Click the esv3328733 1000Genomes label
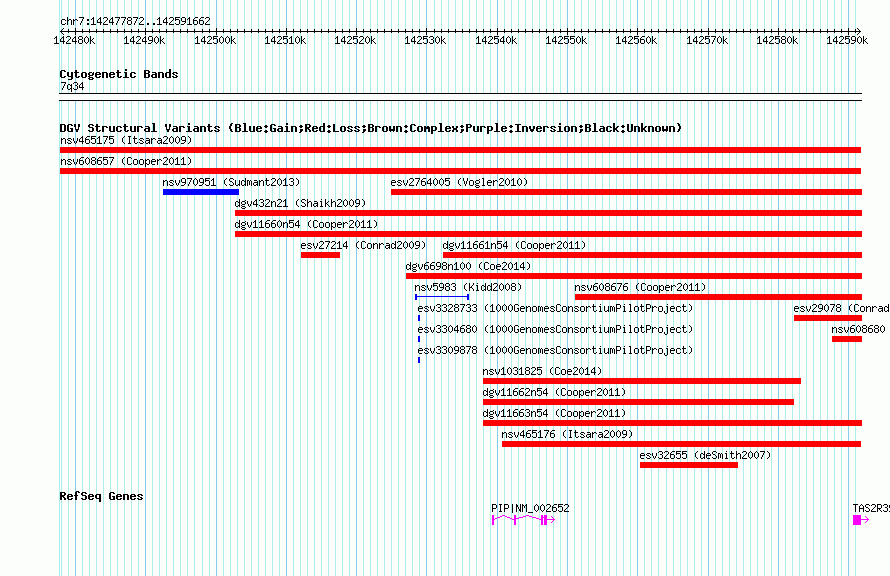 coord(556,308)
